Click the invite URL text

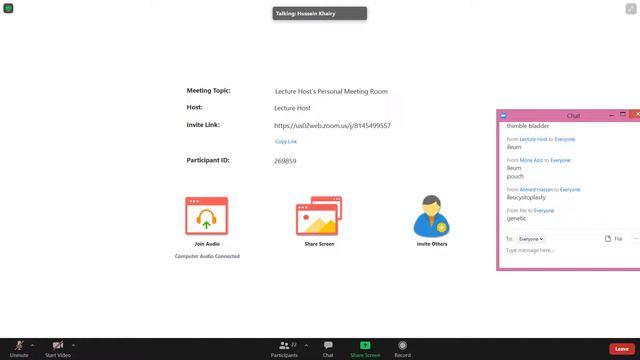coord(332,125)
